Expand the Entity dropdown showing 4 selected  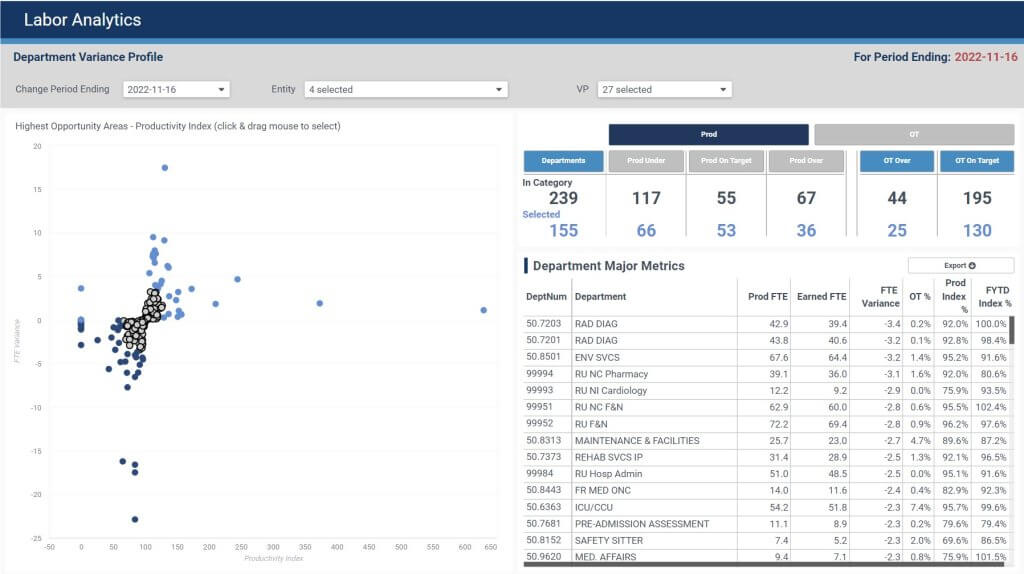[x=406, y=90]
